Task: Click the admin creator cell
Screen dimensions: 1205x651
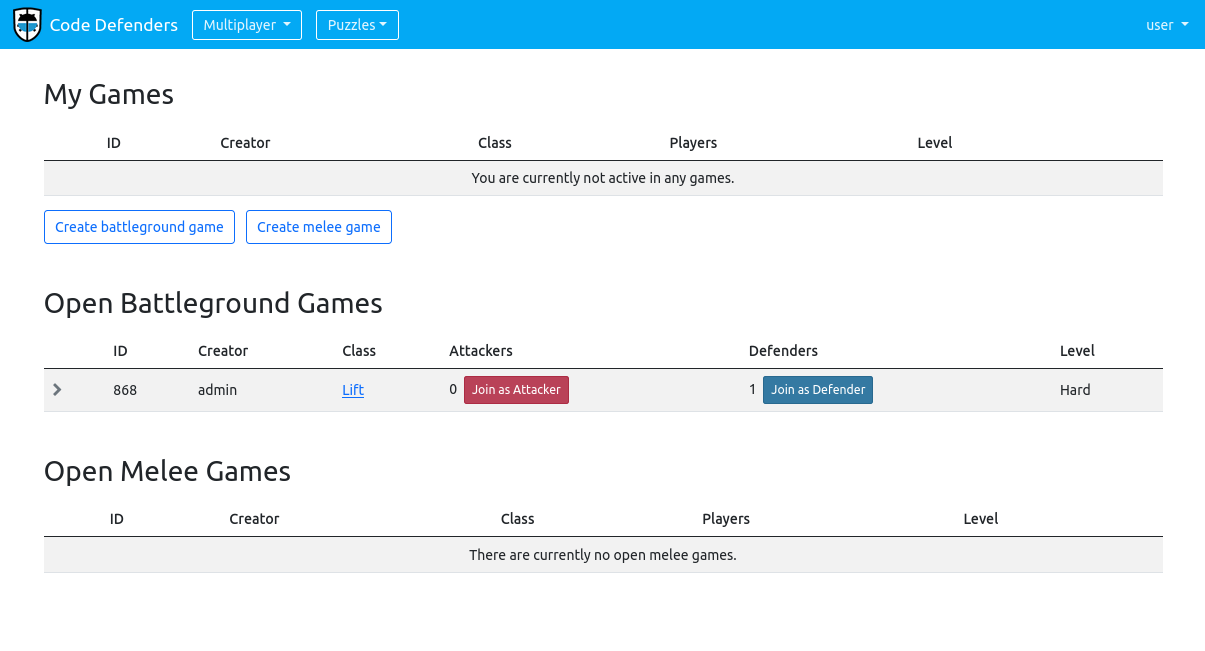Action: point(217,390)
